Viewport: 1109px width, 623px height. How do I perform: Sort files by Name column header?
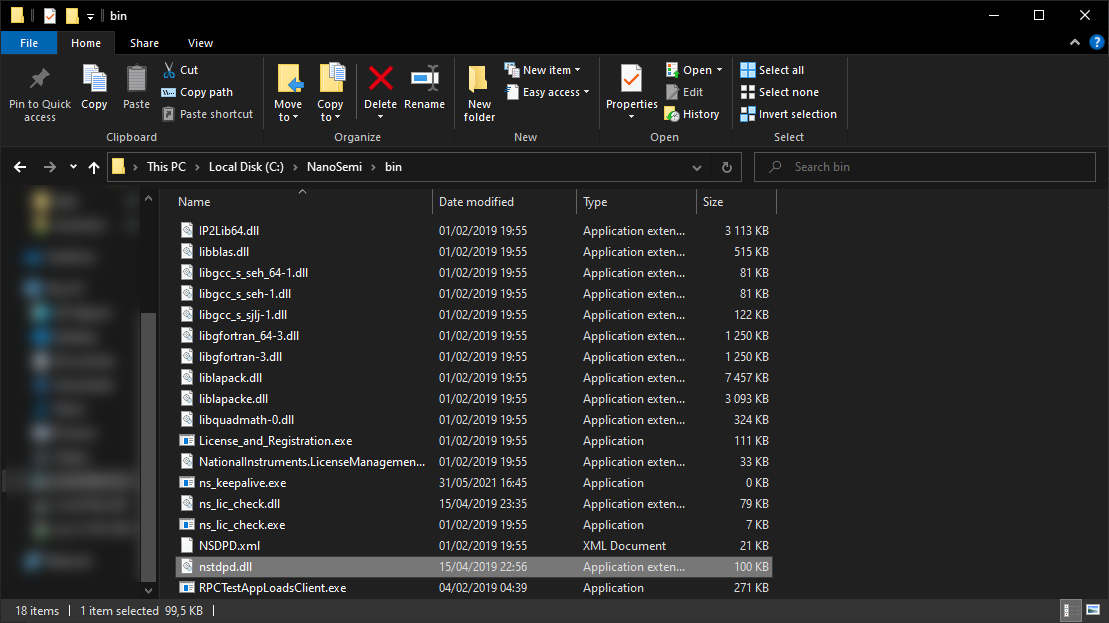tap(303, 202)
